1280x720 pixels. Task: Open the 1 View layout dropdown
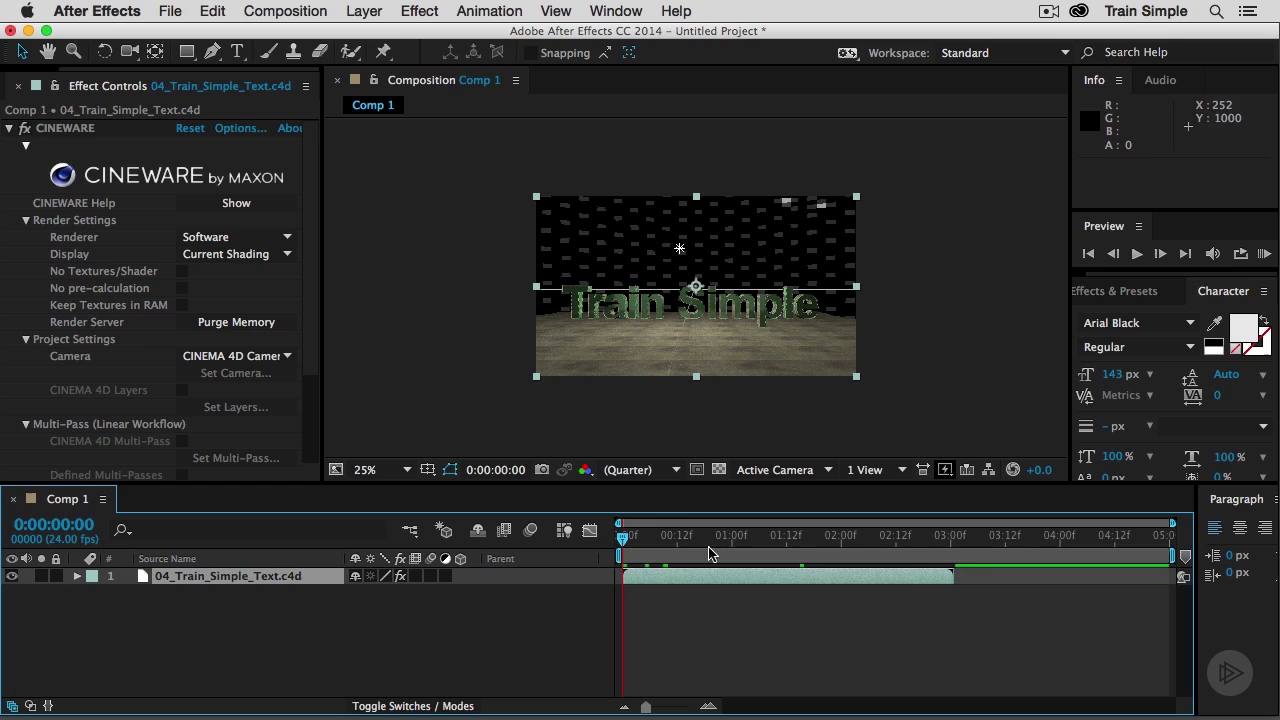(877, 470)
